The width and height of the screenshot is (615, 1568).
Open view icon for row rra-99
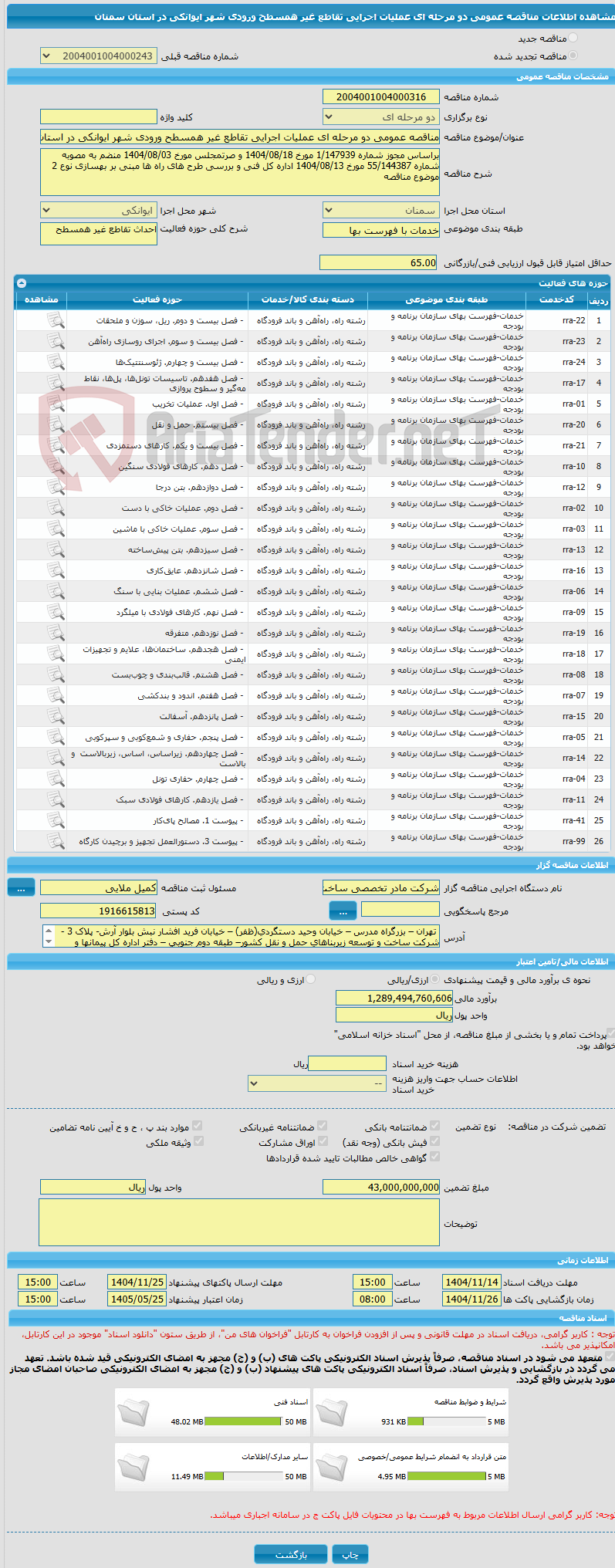[56, 841]
